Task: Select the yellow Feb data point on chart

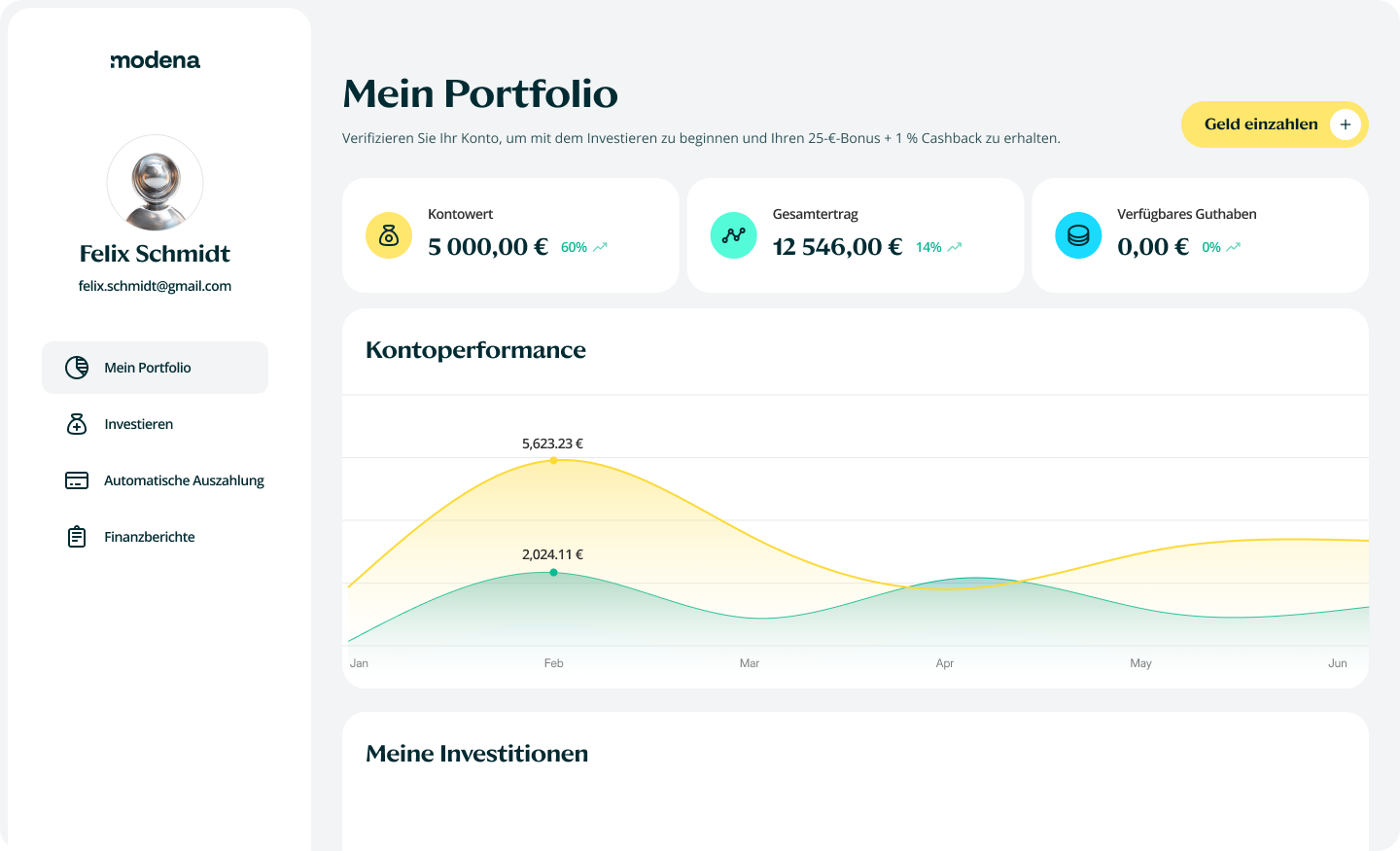Action: (553, 460)
